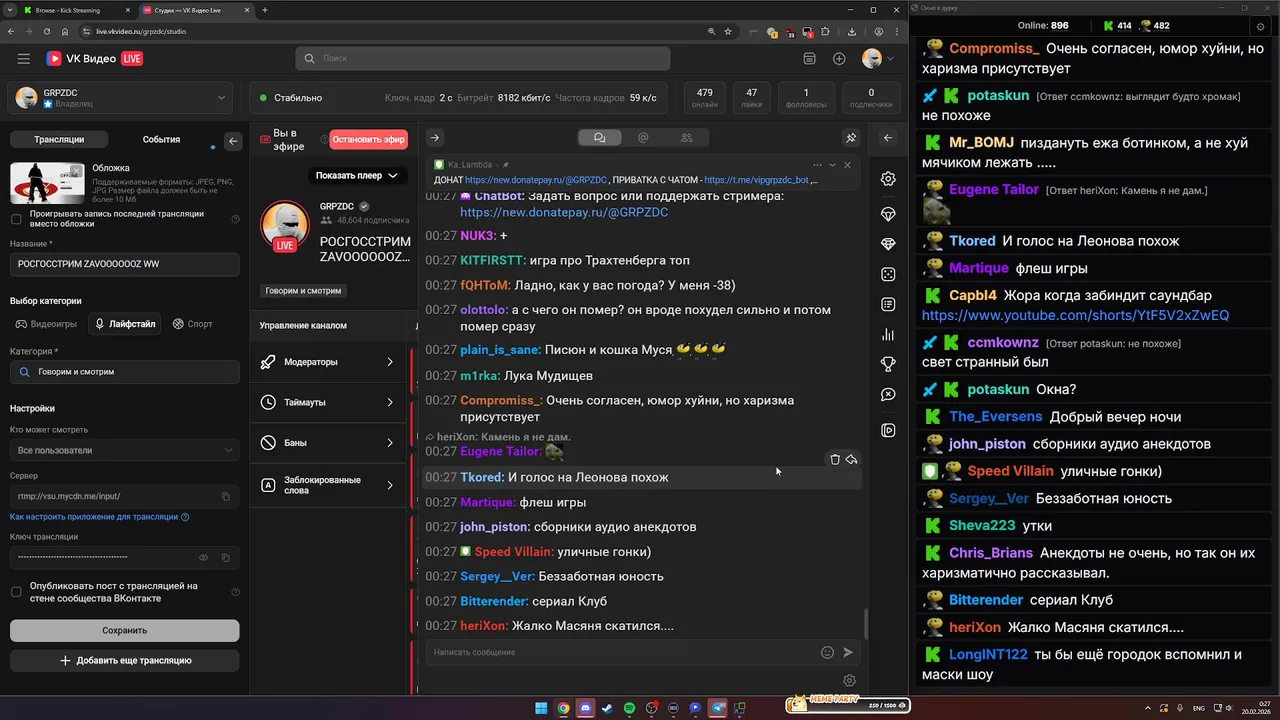Open the Все пользователи viewer dropdown

[x=125, y=450]
